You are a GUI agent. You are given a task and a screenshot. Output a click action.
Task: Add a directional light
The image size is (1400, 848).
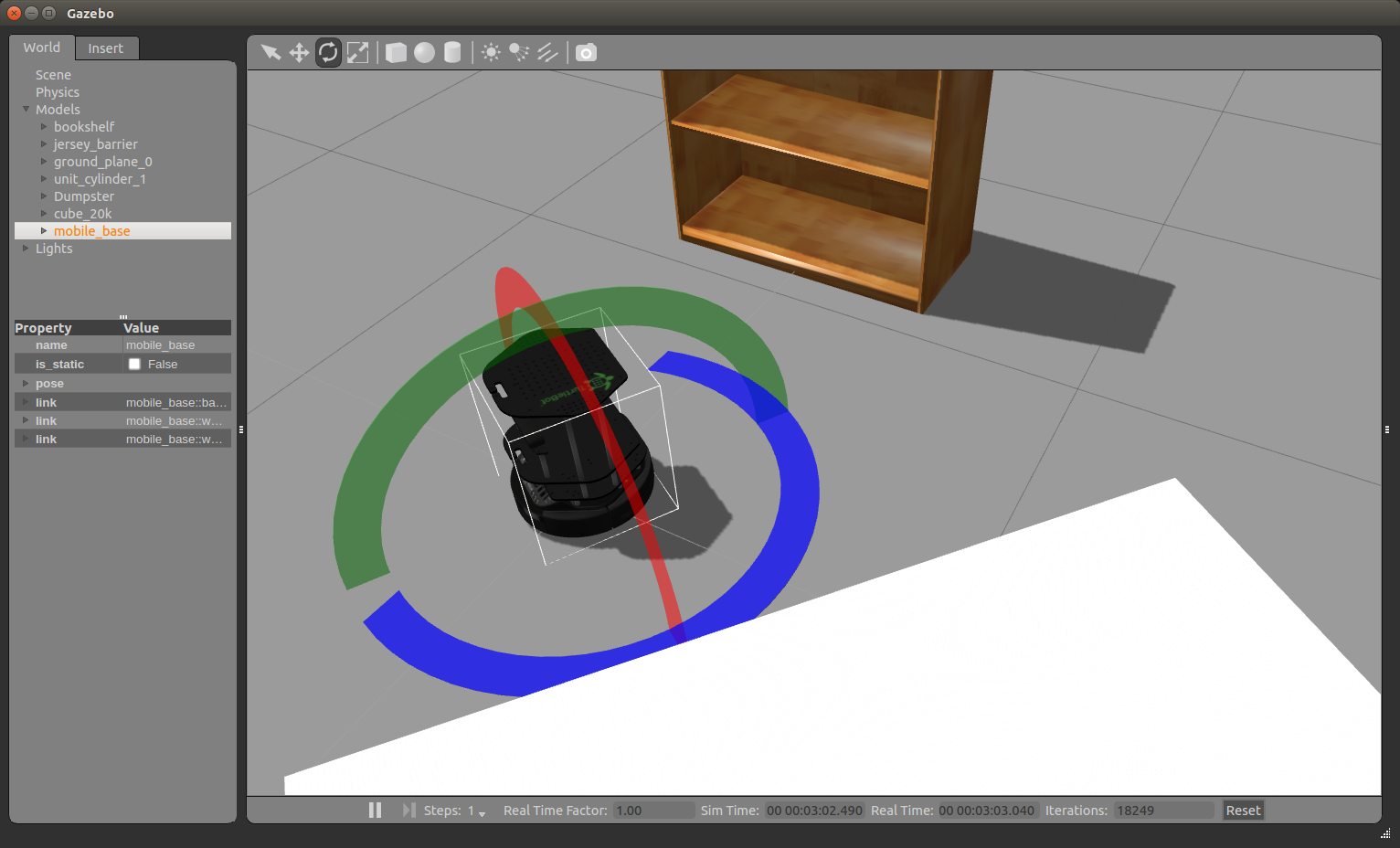click(547, 52)
